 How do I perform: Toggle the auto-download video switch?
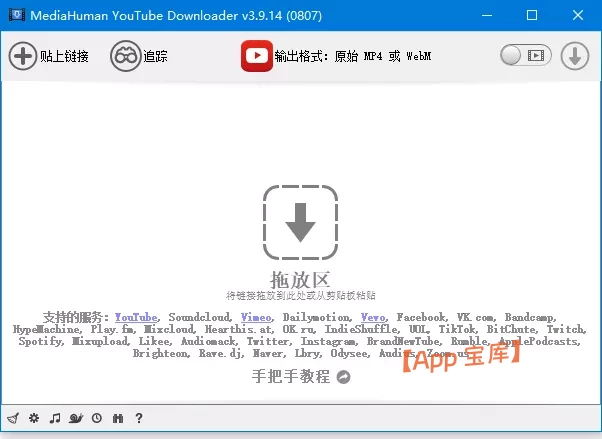pos(526,56)
